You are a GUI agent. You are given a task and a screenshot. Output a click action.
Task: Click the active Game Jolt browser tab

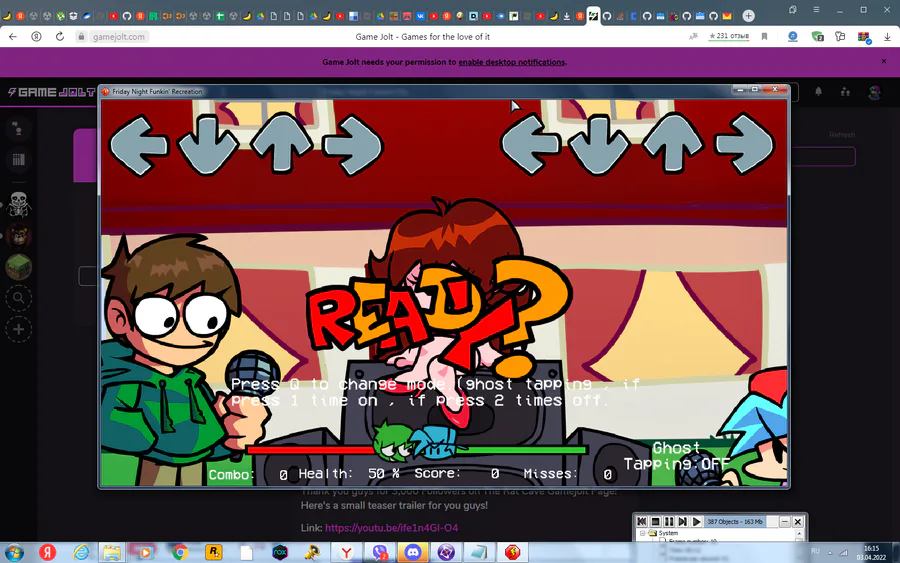[593, 16]
